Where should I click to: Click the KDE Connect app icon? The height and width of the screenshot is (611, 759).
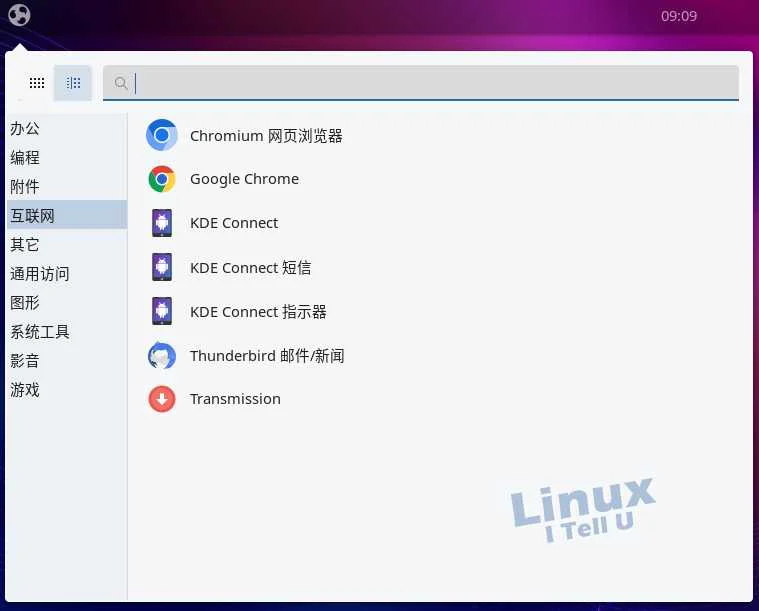coord(162,223)
